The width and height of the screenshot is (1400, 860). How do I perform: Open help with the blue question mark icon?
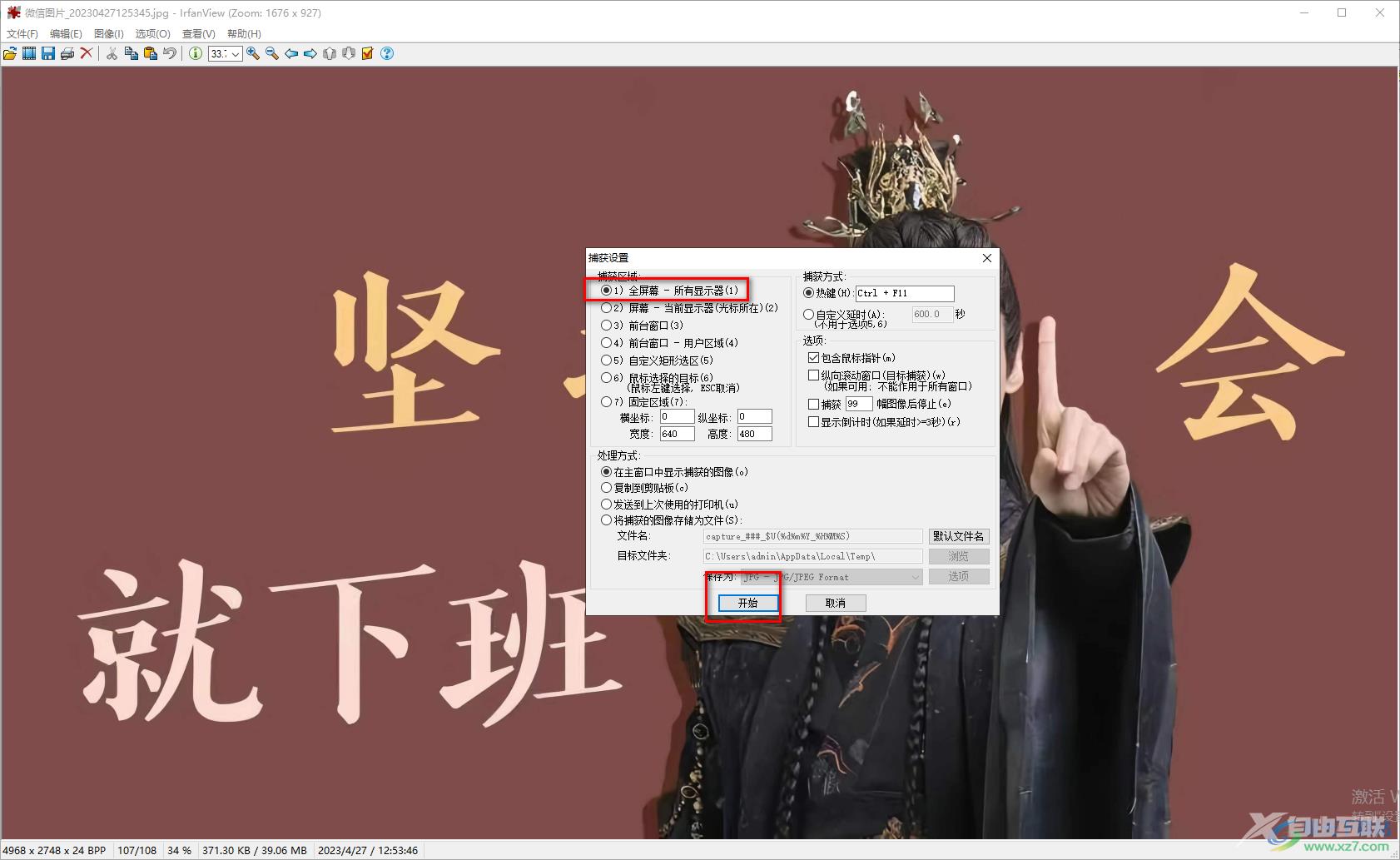(x=387, y=53)
